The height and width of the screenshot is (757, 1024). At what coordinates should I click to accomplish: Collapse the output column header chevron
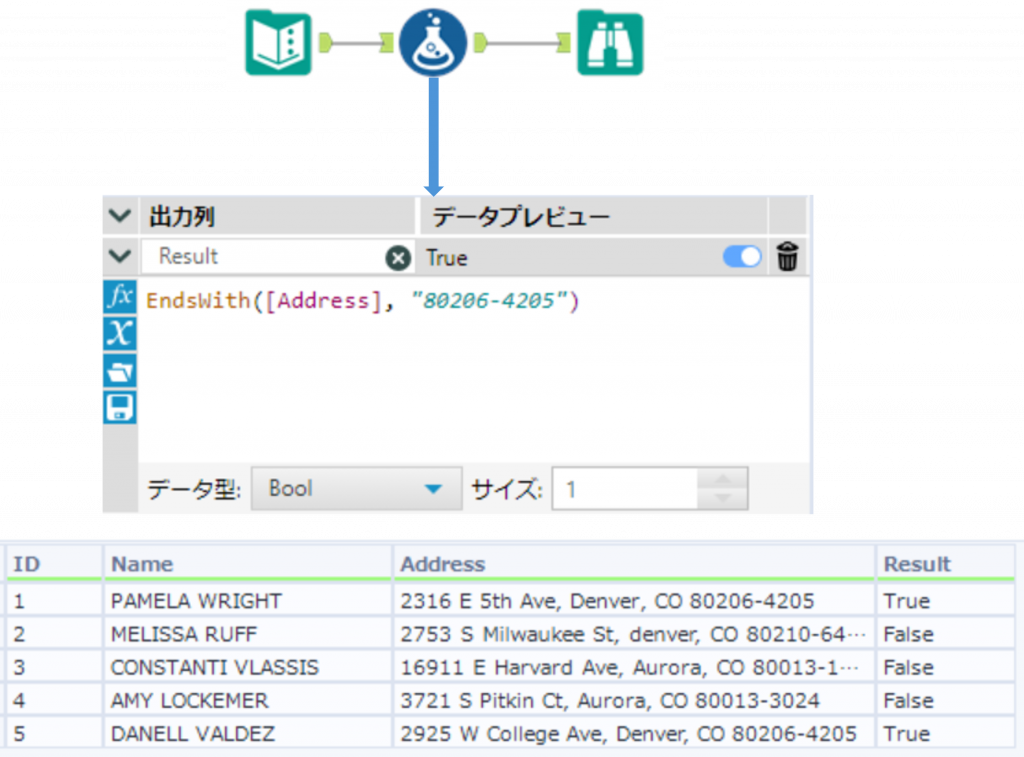coord(120,216)
